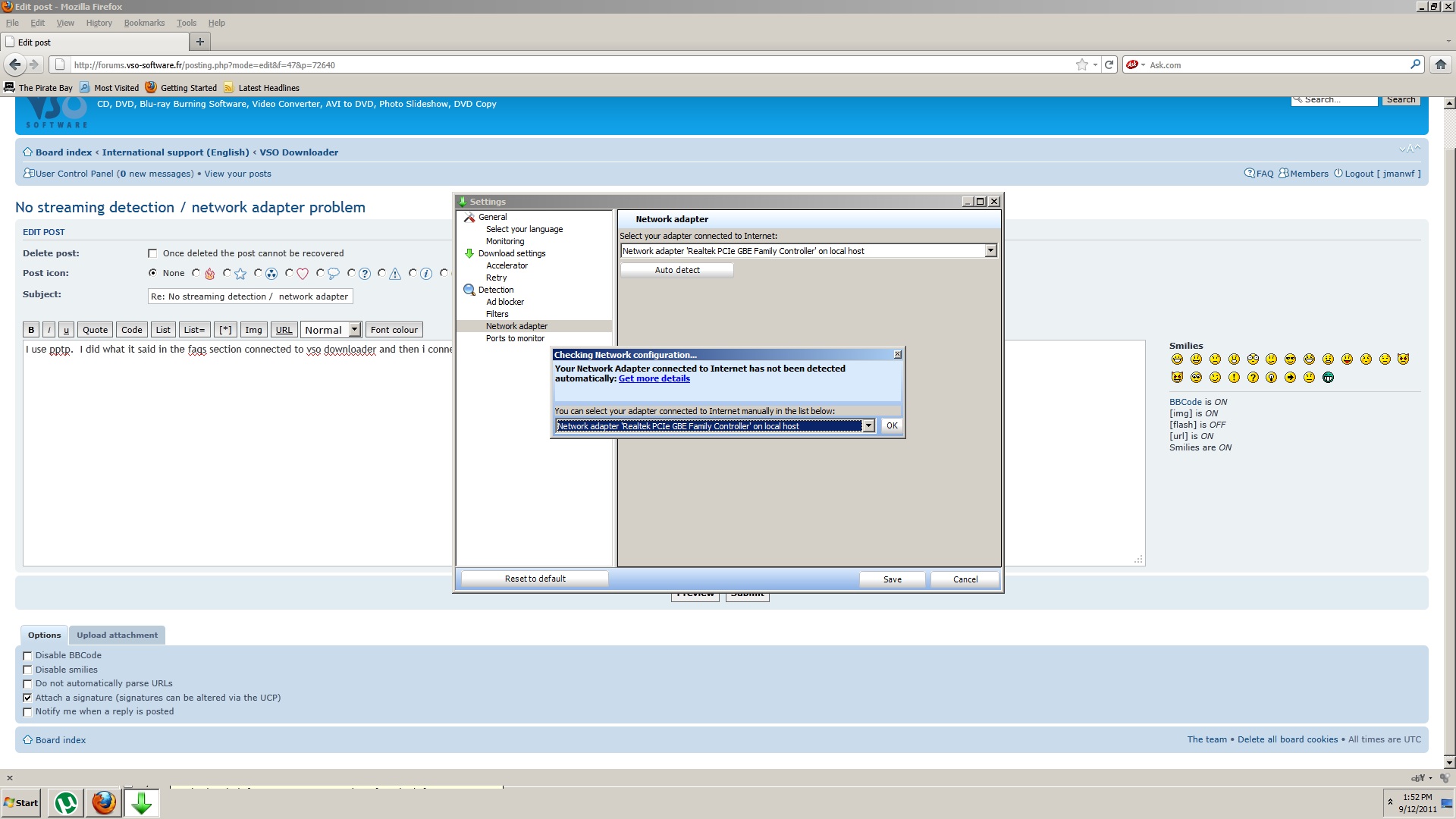Insert the exclamation mark smiley

click(1234, 377)
